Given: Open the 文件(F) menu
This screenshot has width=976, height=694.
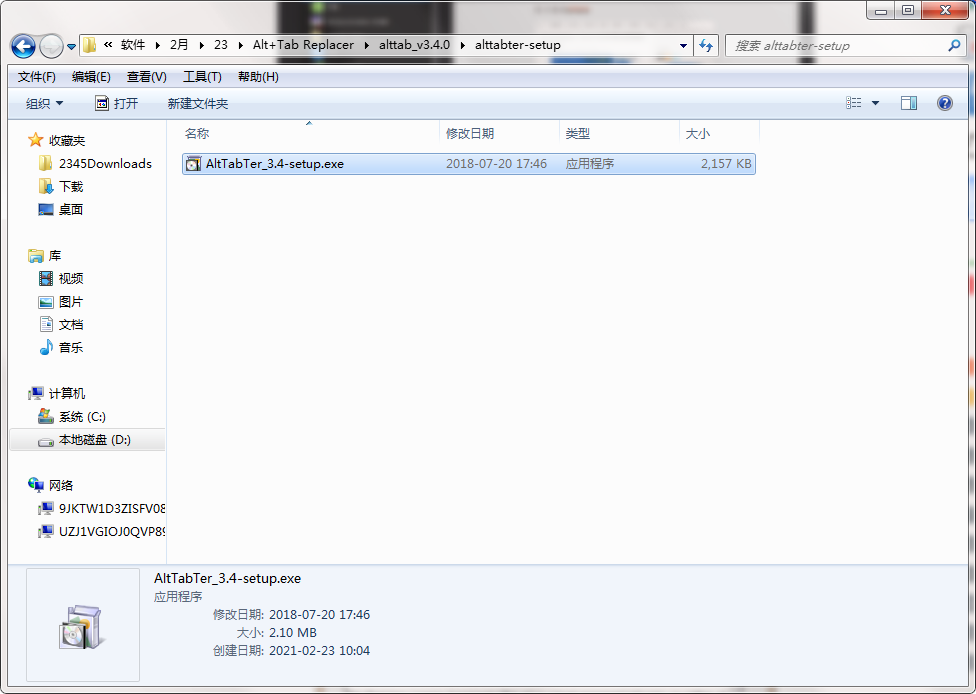Looking at the screenshot, I should click(37, 77).
